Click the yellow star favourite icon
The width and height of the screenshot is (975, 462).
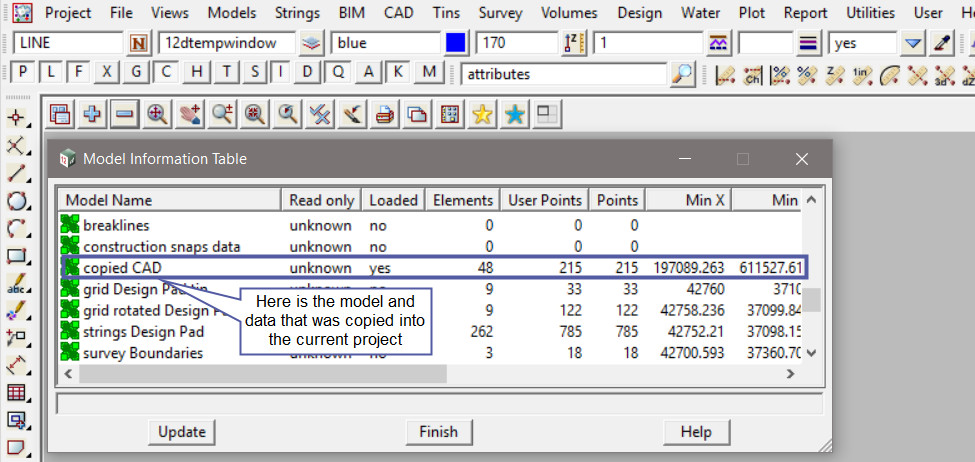coord(482,115)
